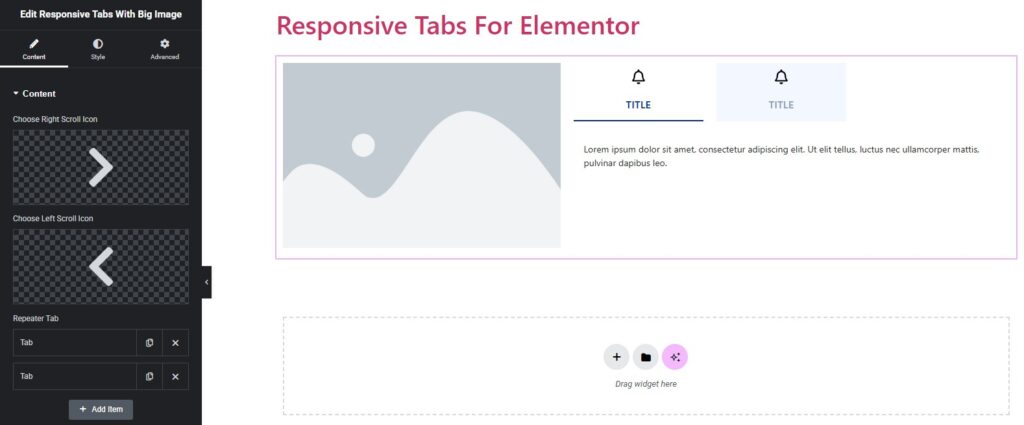Open template library folder icon
1024x425 pixels.
pyautogui.click(x=646, y=357)
